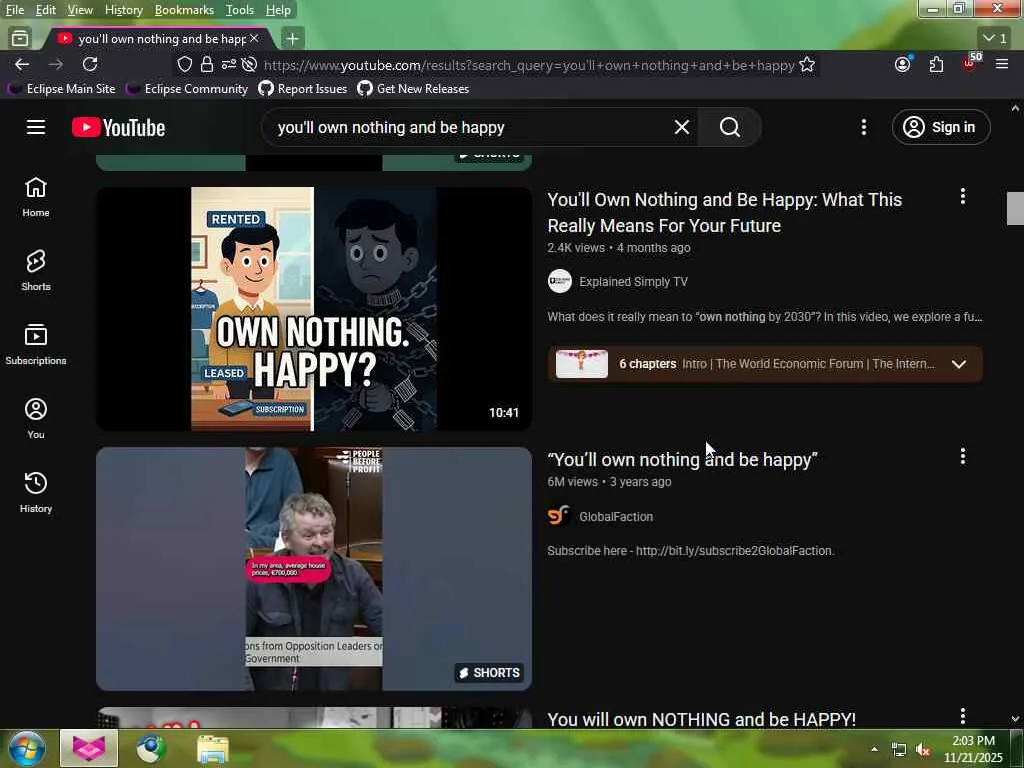
Task: Open You in the sidebar
Action: 36,418
